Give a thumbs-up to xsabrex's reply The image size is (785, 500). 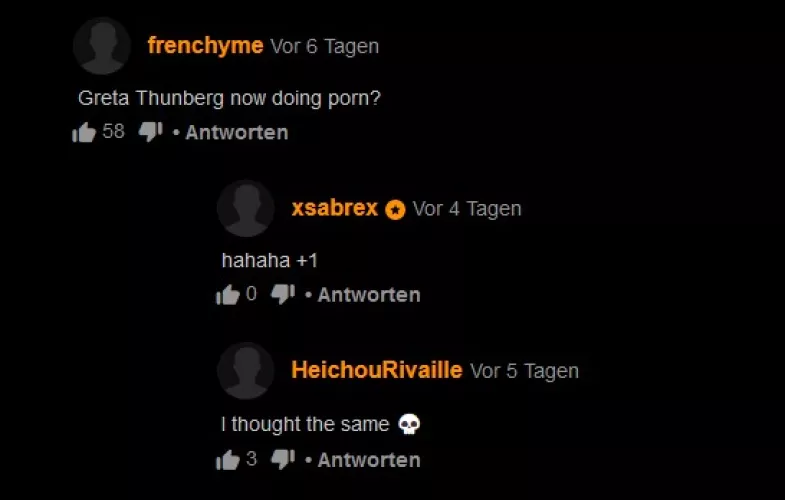click(x=228, y=294)
